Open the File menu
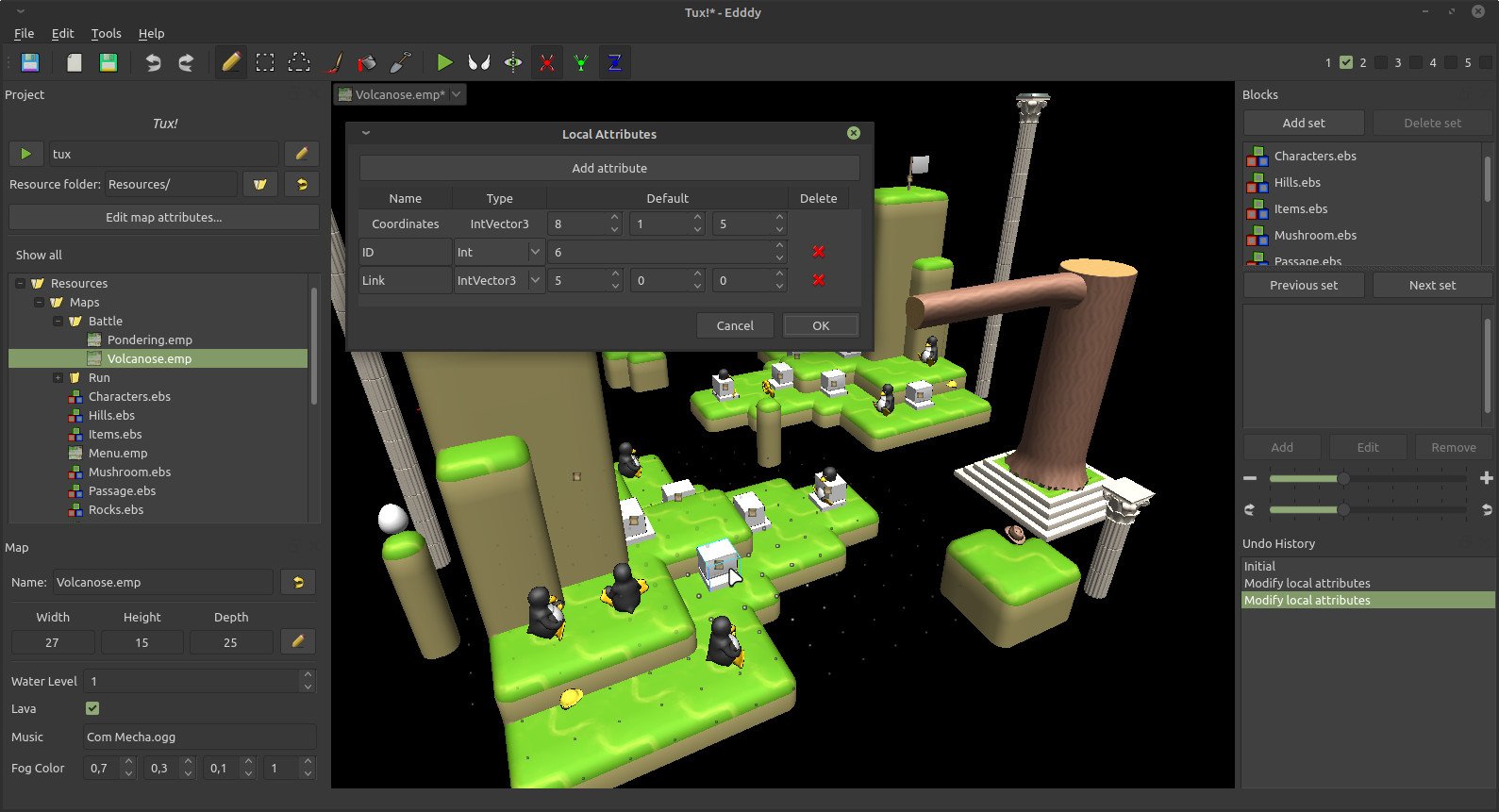 point(25,33)
